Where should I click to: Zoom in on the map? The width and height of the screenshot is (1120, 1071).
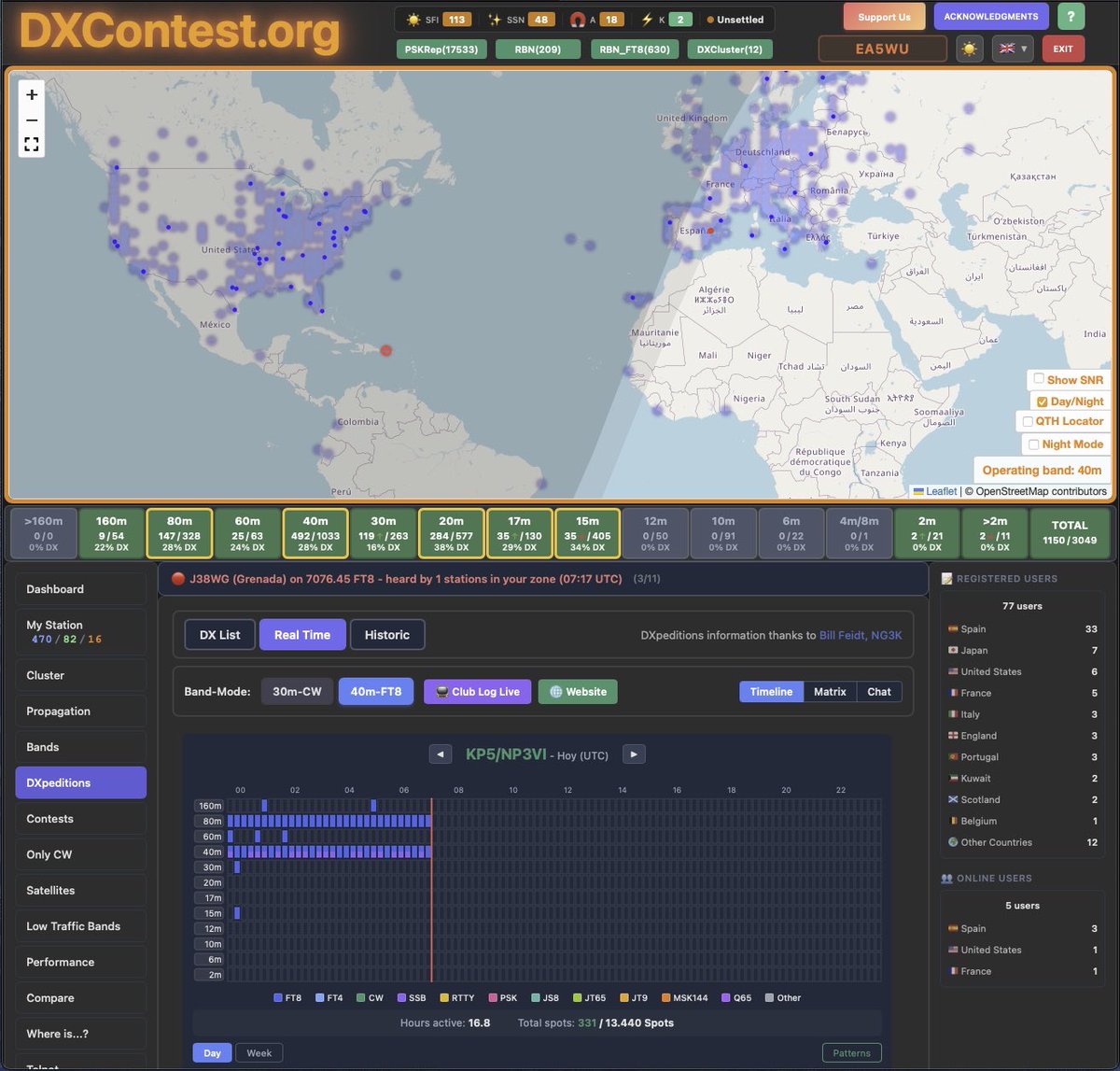click(32, 94)
